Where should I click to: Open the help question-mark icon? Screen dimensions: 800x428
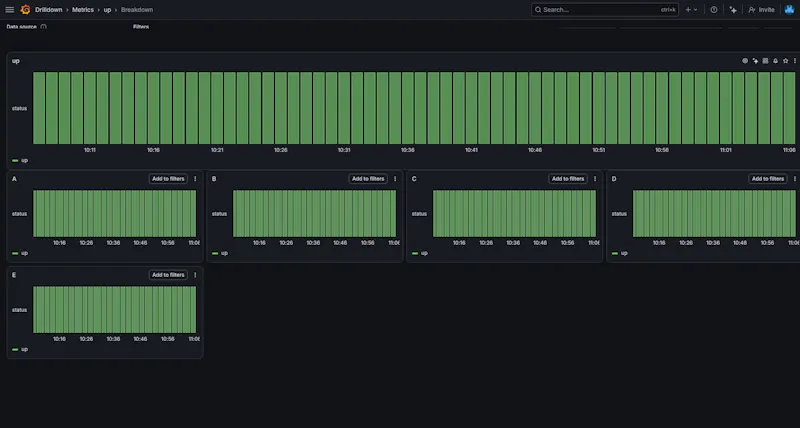(x=714, y=10)
